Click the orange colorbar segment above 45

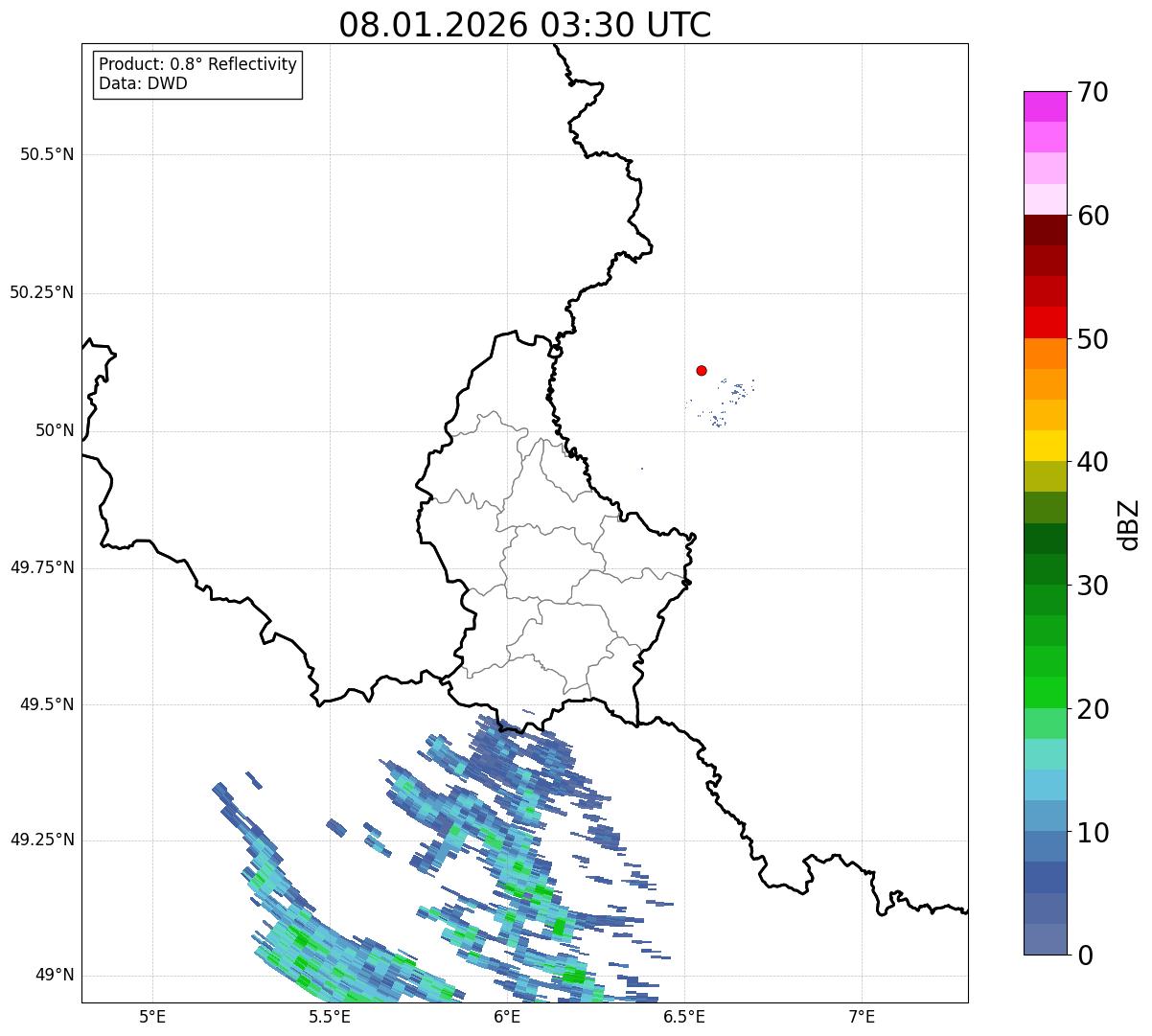pos(1046,384)
